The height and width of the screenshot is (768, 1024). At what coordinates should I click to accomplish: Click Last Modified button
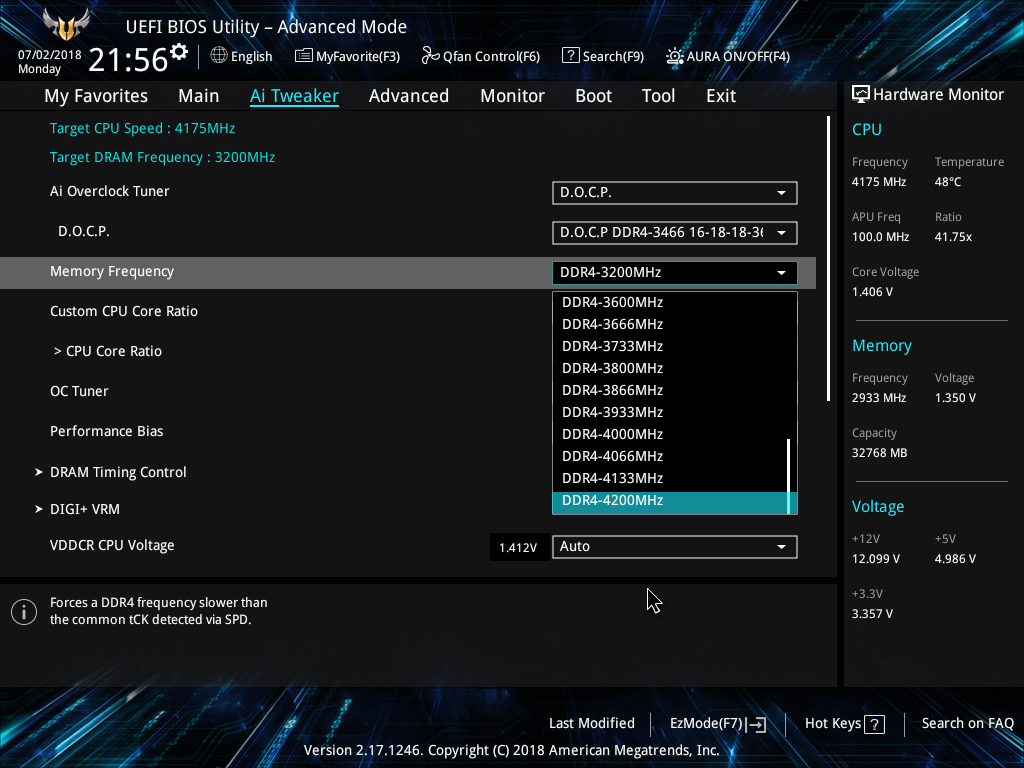point(592,724)
